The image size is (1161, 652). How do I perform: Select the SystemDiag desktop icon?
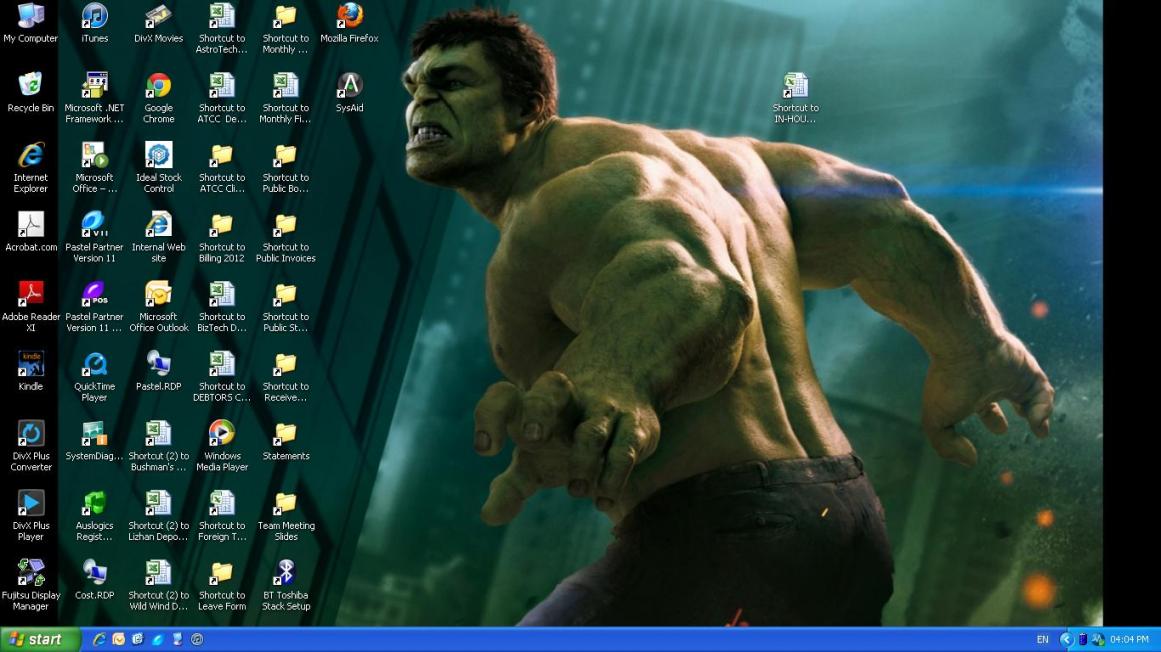click(x=94, y=433)
